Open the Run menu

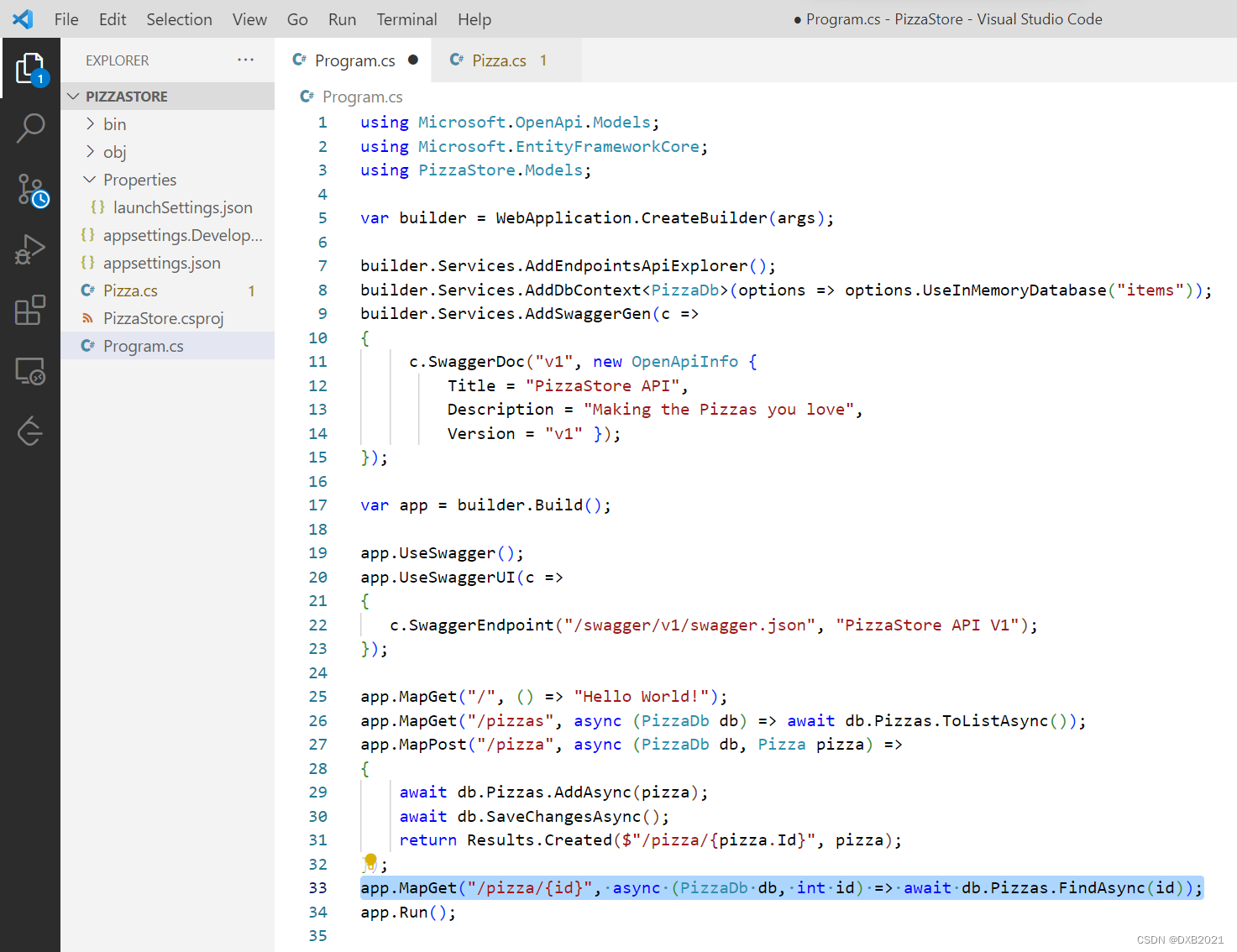(x=342, y=19)
